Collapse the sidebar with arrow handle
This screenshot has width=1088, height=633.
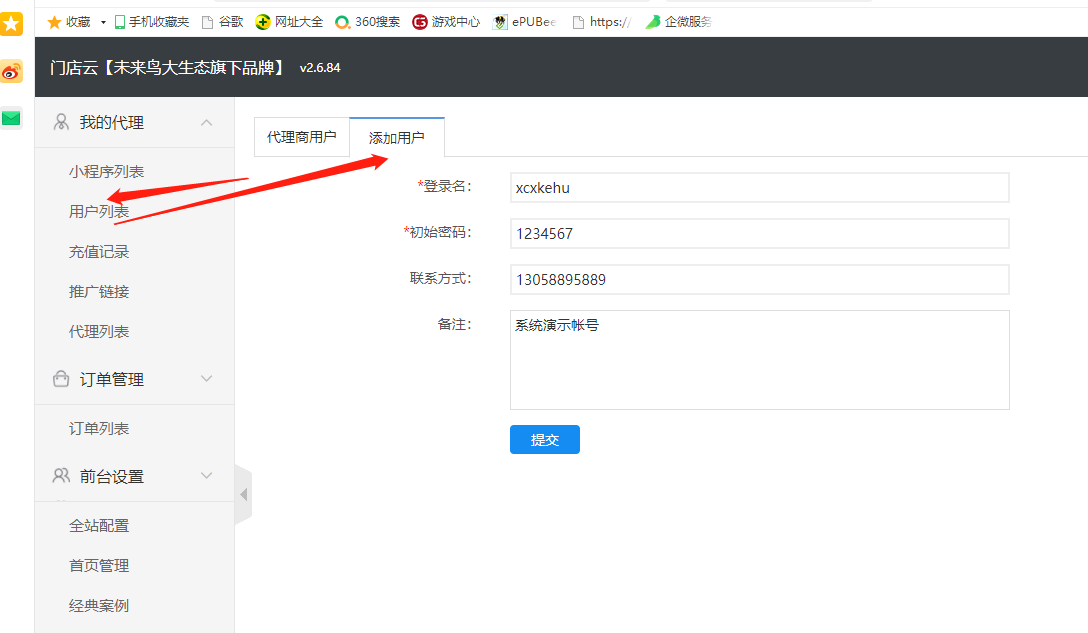coord(243,494)
